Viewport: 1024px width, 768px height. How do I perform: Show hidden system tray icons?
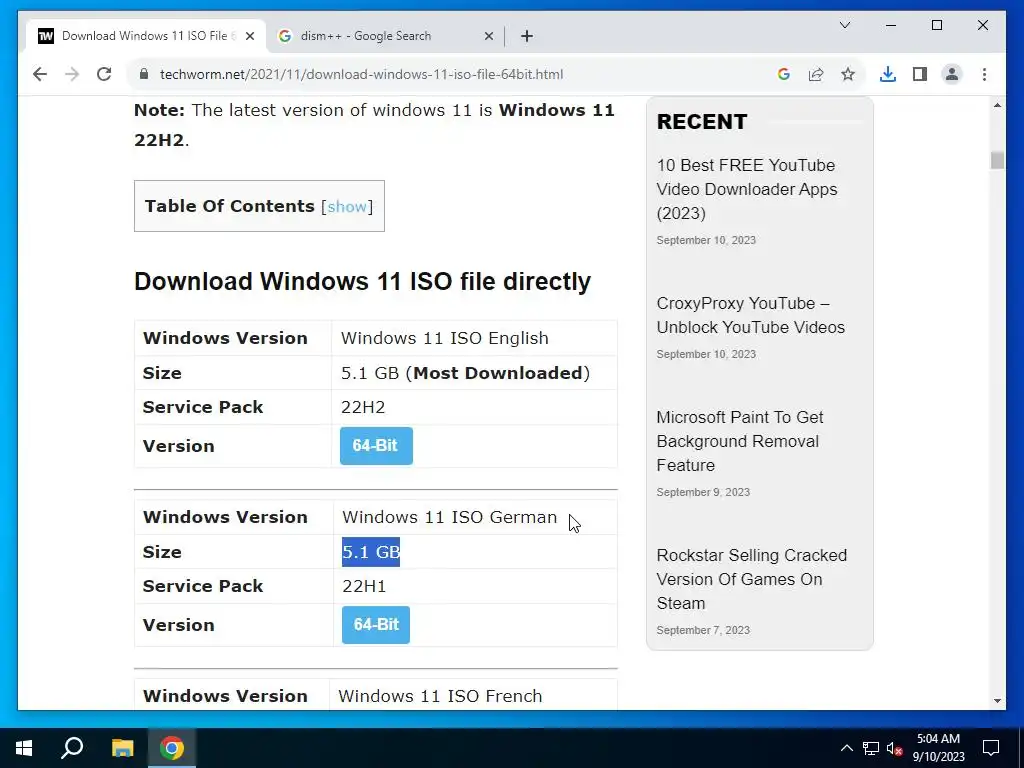point(846,748)
